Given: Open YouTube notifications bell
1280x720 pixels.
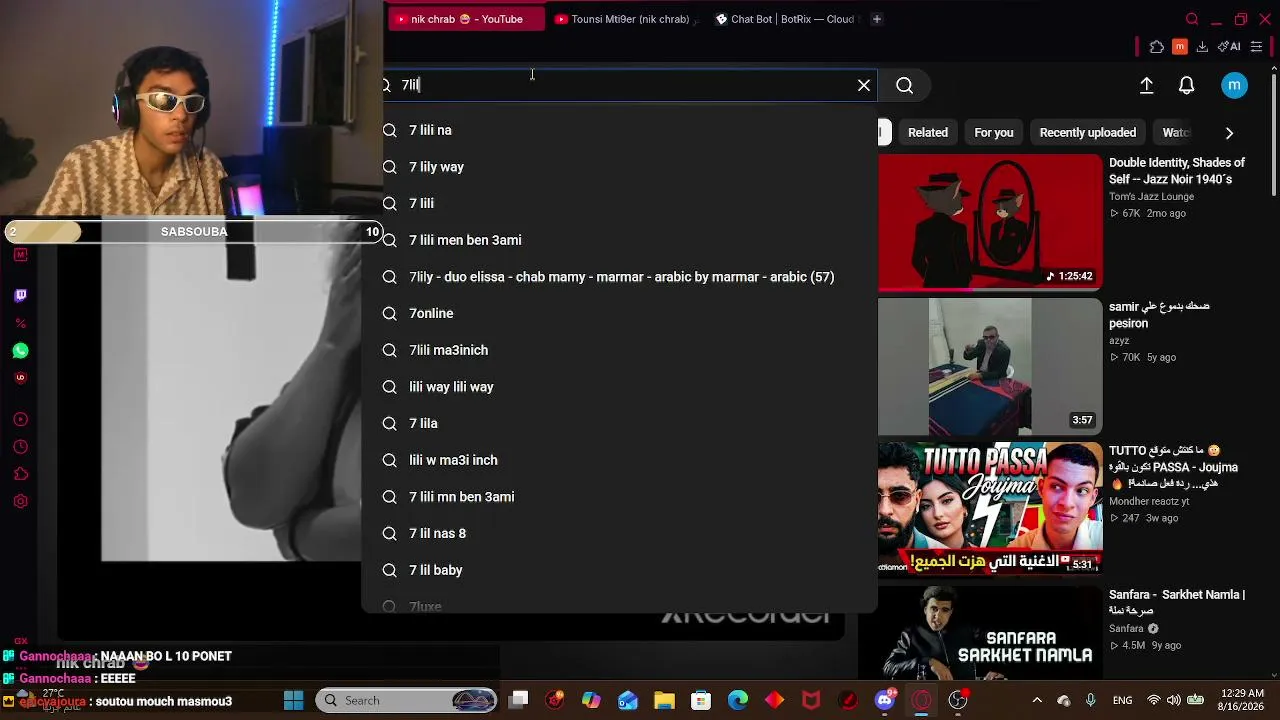Looking at the screenshot, I should (1187, 86).
